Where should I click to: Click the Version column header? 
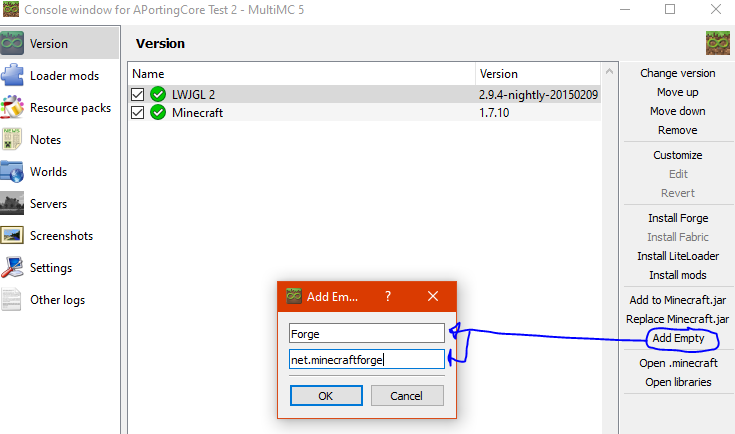pos(538,74)
